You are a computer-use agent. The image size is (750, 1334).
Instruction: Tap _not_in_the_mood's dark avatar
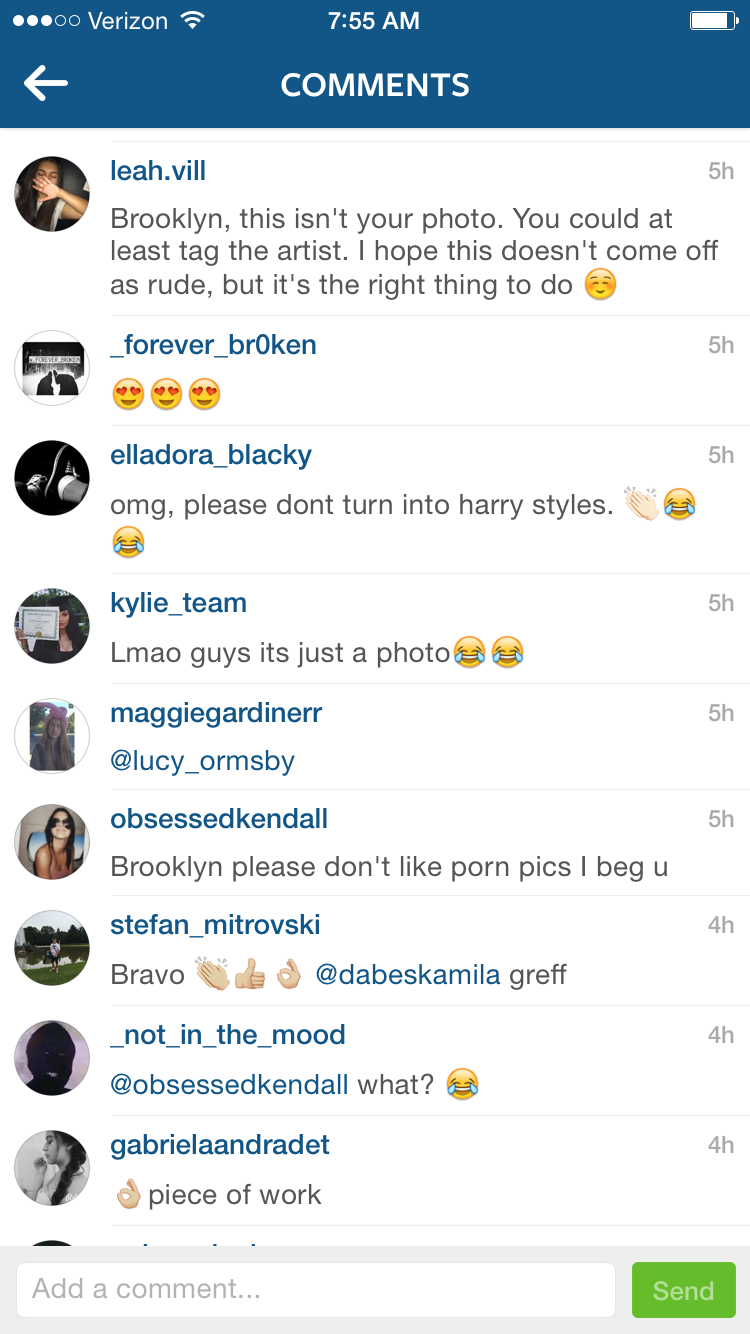(x=52, y=1058)
